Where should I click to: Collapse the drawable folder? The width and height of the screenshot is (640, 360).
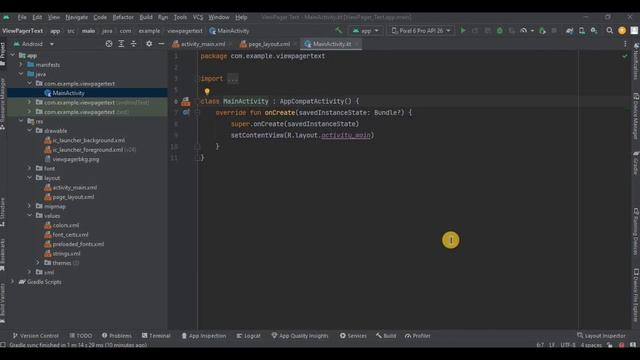[30, 131]
